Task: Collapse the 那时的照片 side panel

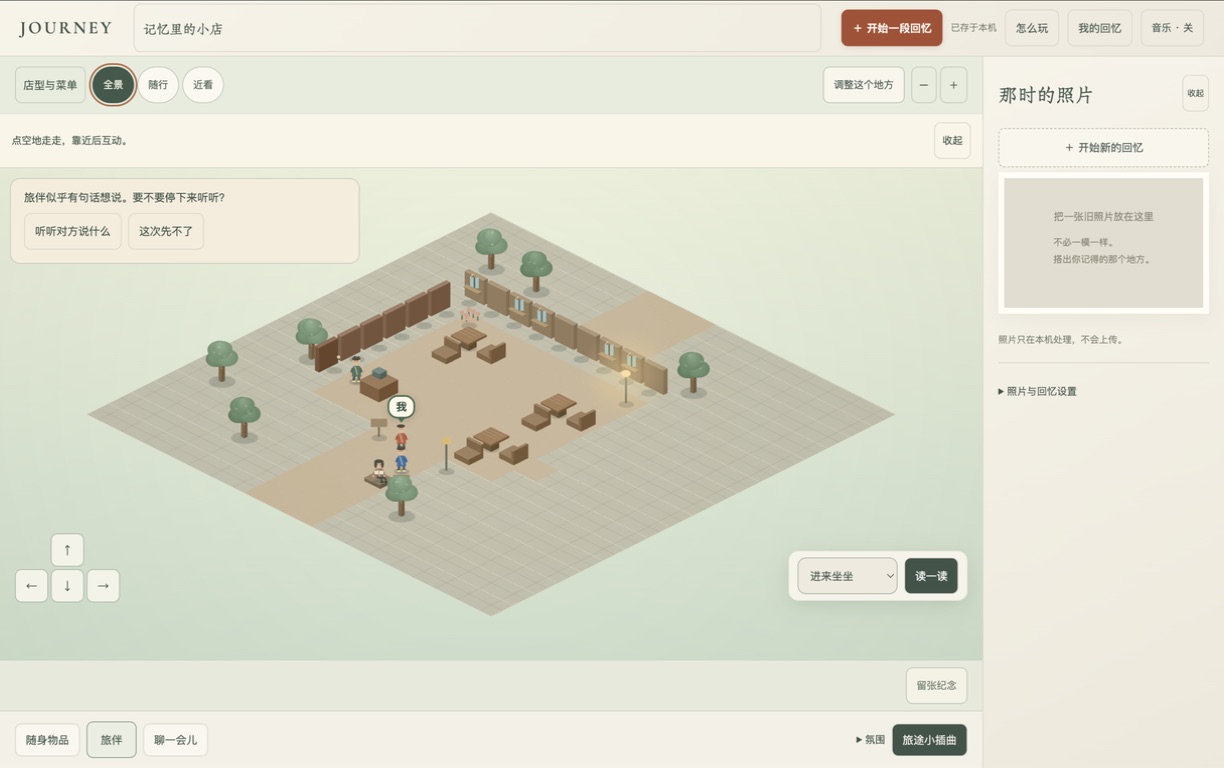Action: click(1195, 93)
